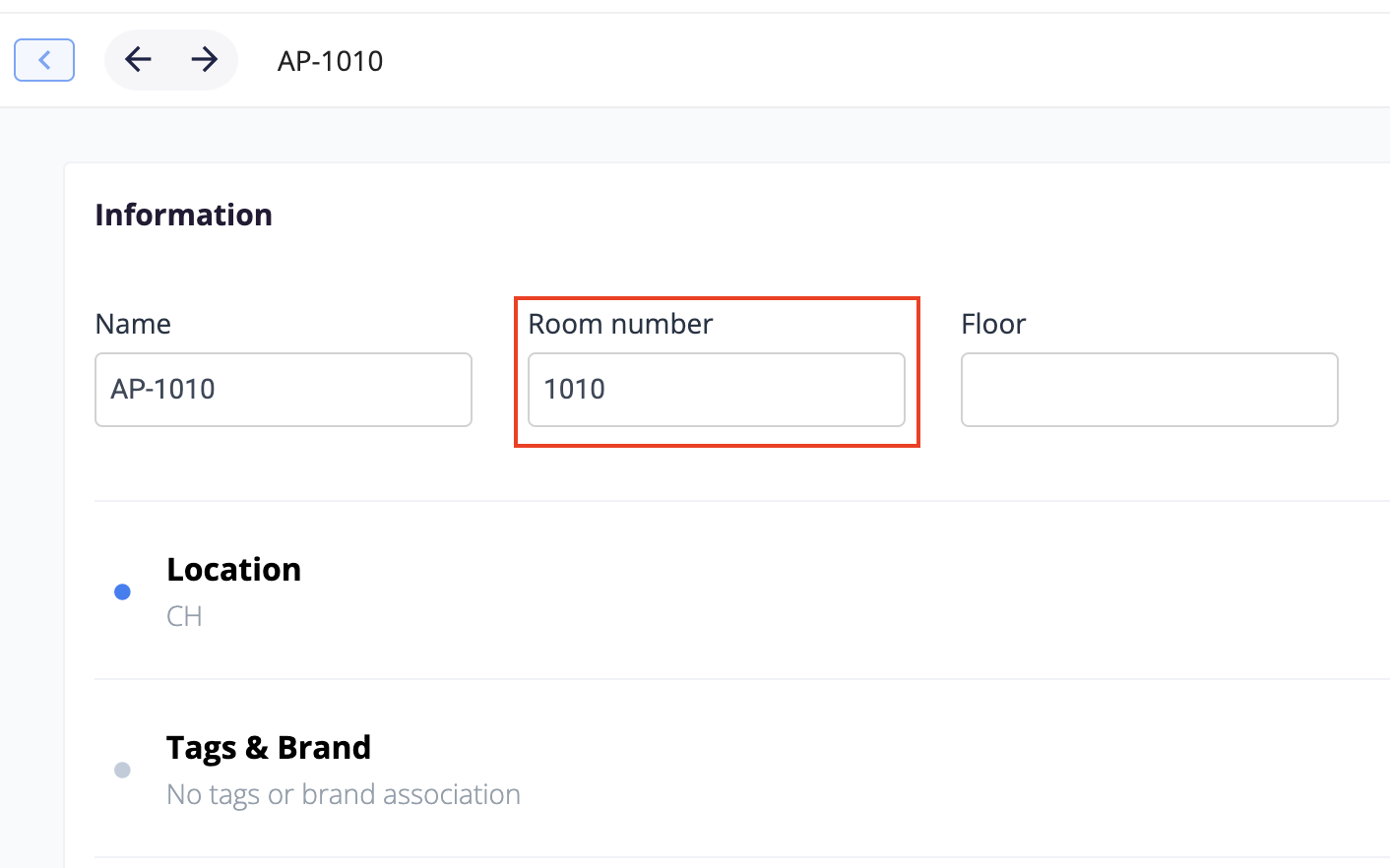The width and height of the screenshot is (1390, 868).
Task: Focus the Room number input field
Action: click(716, 390)
